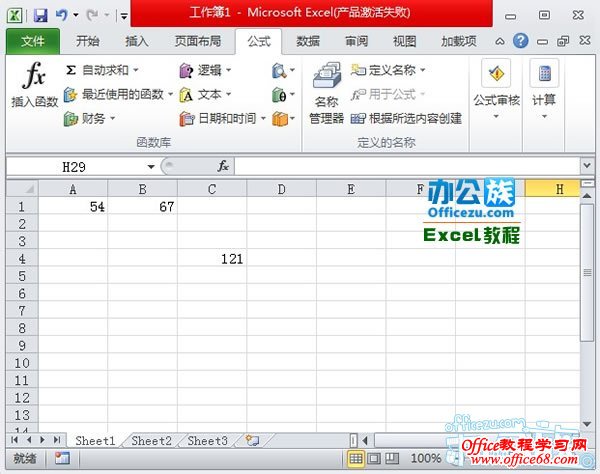This screenshot has width=600, height=474.
Task: Click macro record icon in status bar
Action: [x=62, y=458]
